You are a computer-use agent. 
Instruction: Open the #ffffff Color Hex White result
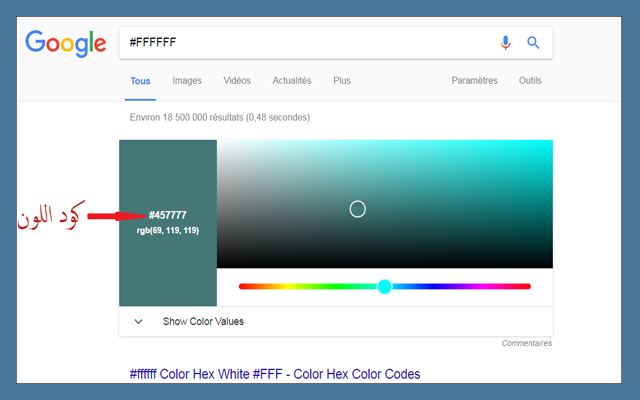275,374
